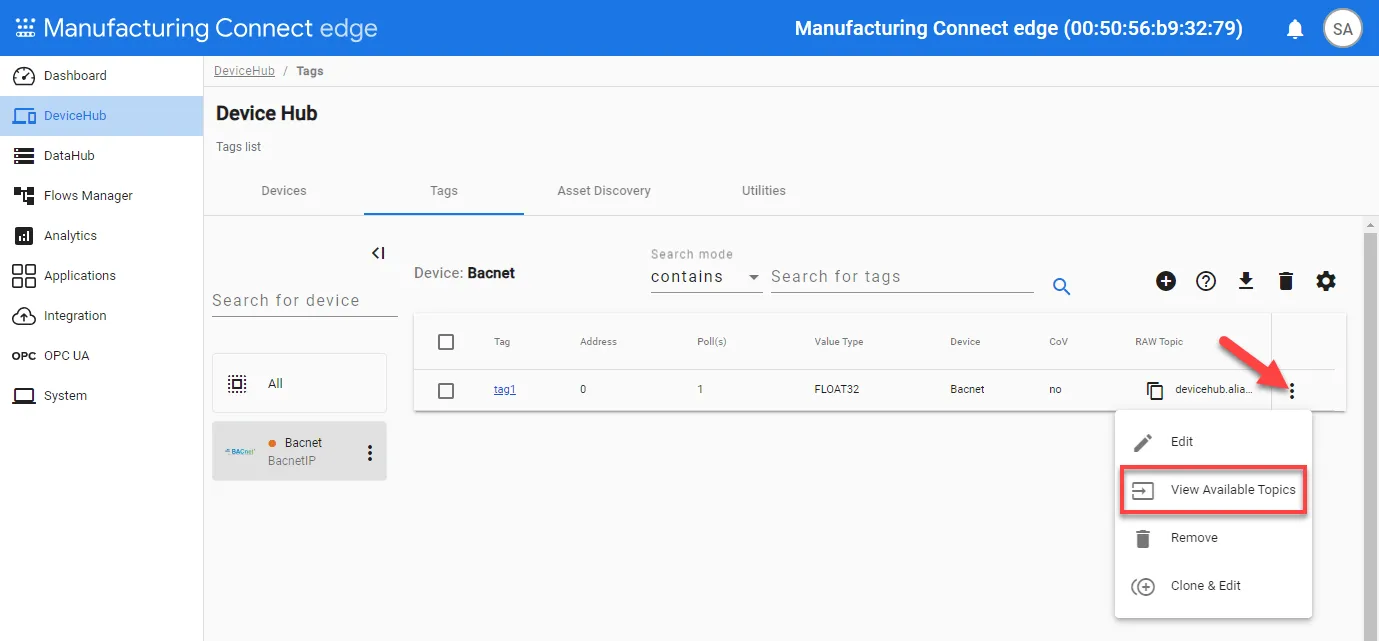Click the delete trash icon in toolbar
The height and width of the screenshot is (641, 1379).
pyautogui.click(x=1286, y=281)
